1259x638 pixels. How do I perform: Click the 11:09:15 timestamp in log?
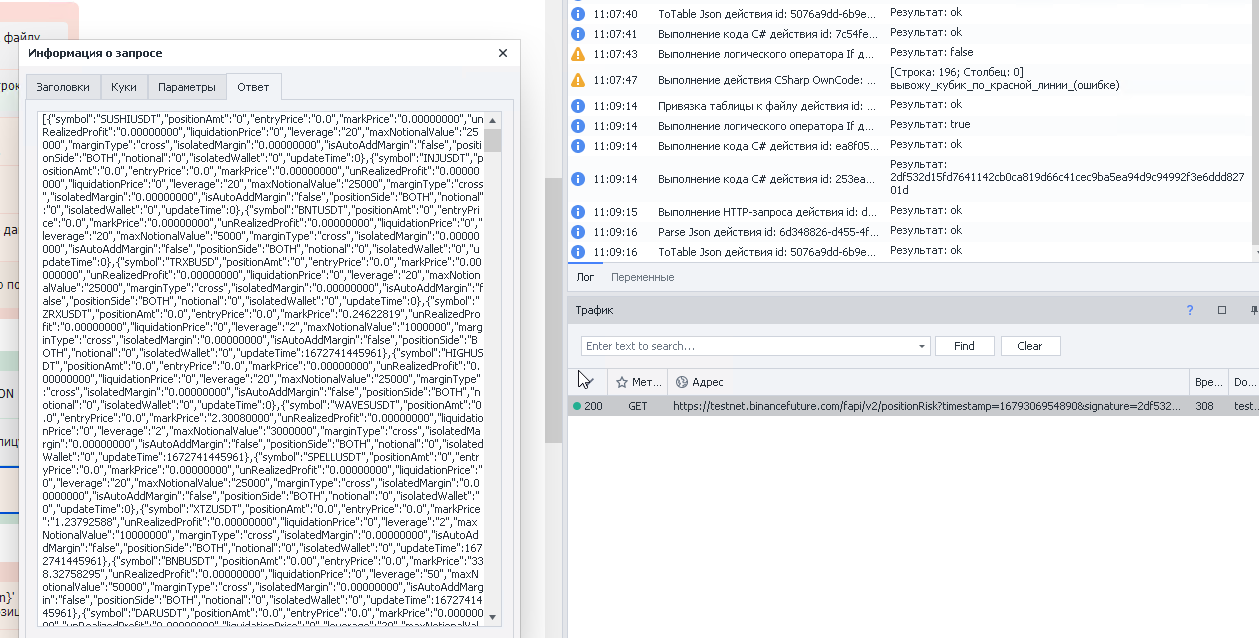click(615, 212)
